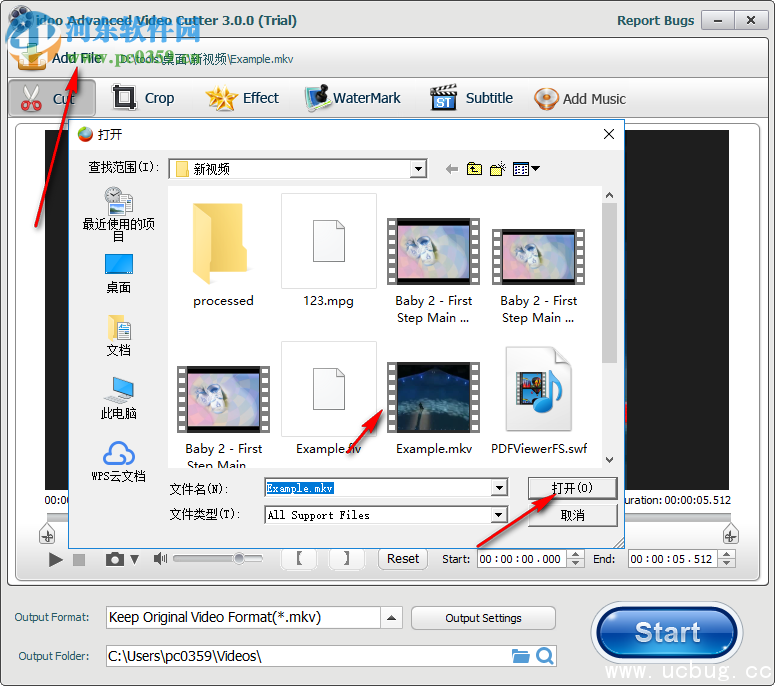
Task: Click the dialog file list scrollbar
Action: click(x=609, y=283)
